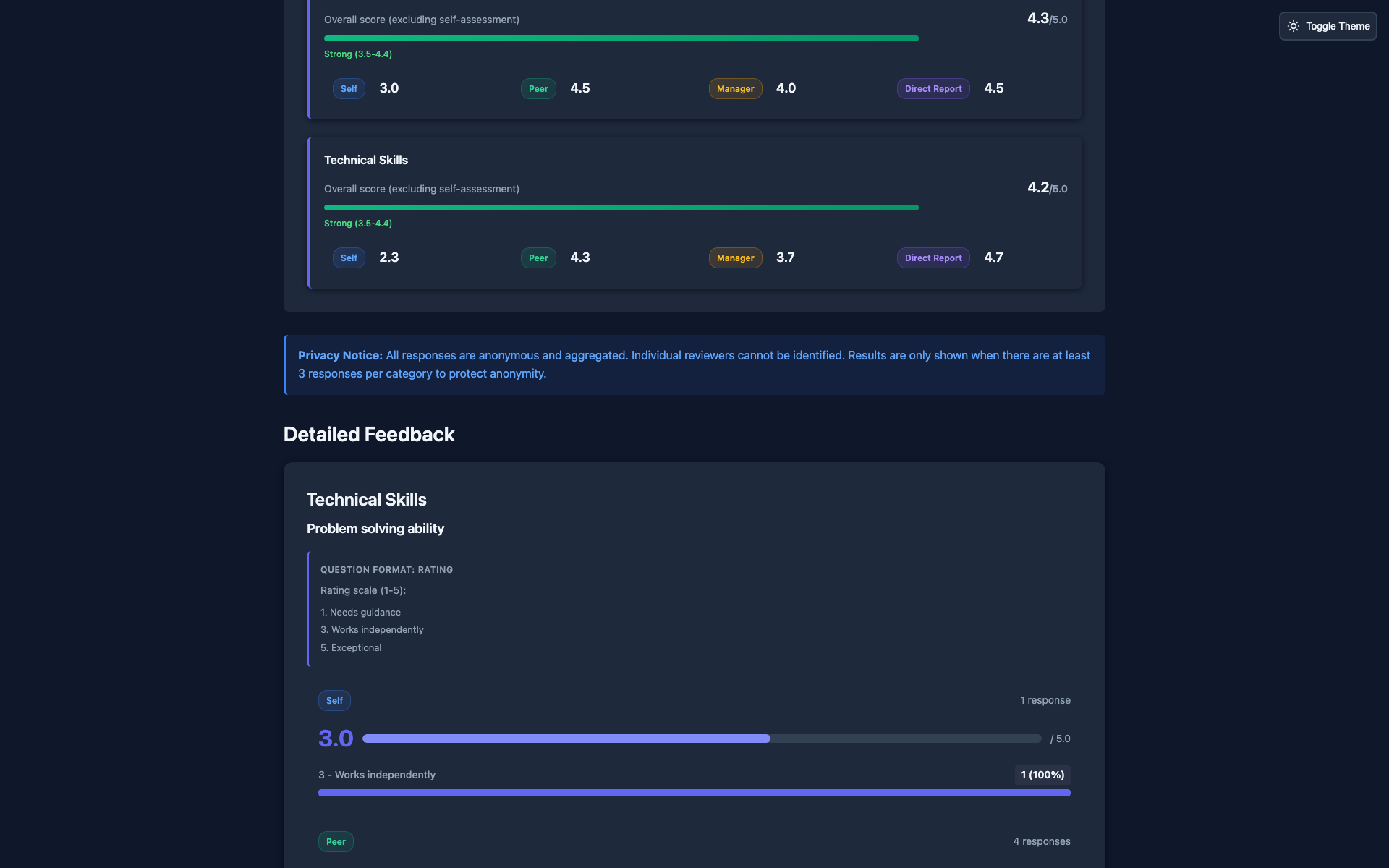Select the Self badge in the top score card
The width and height of the screenshot is (1389, 868).
coord(348,88)
